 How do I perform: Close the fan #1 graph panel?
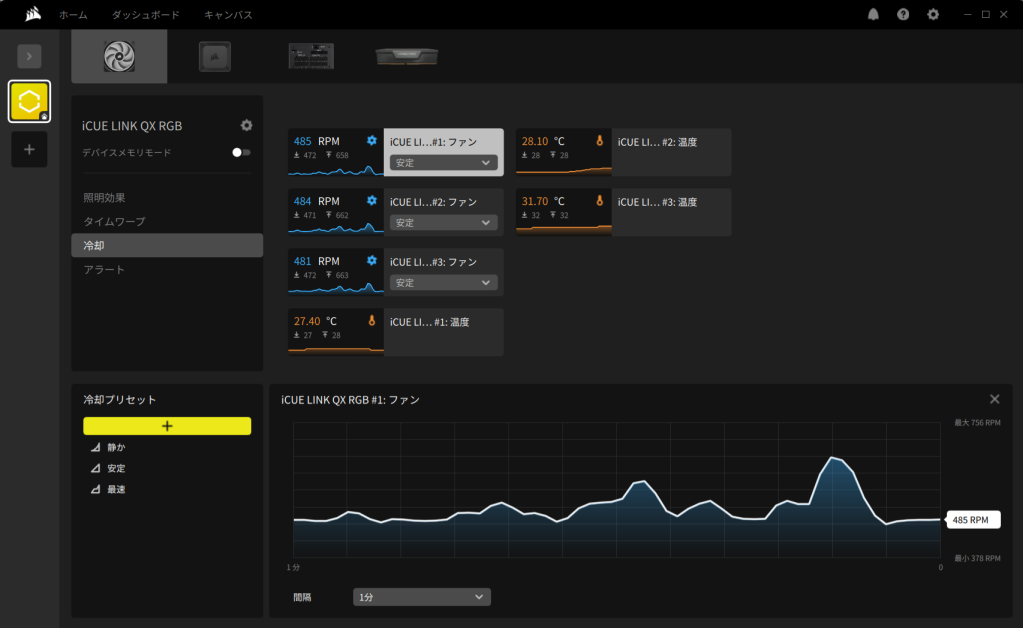994,399
